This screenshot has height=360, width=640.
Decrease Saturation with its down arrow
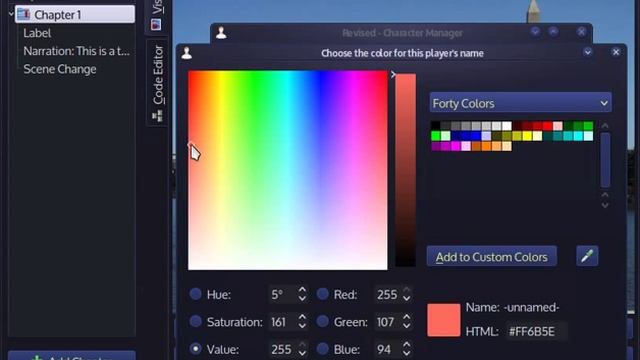click(x=302, y=326)
